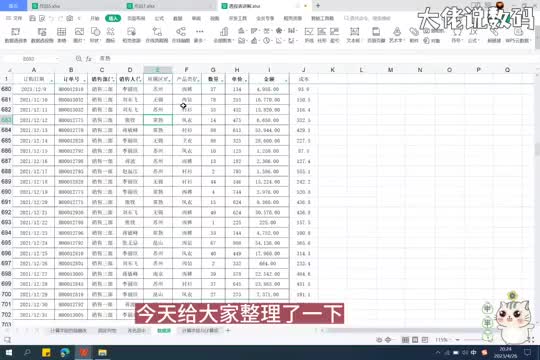Switch to the Data ribbon tab
540x360 pixels.
(178, 18)
